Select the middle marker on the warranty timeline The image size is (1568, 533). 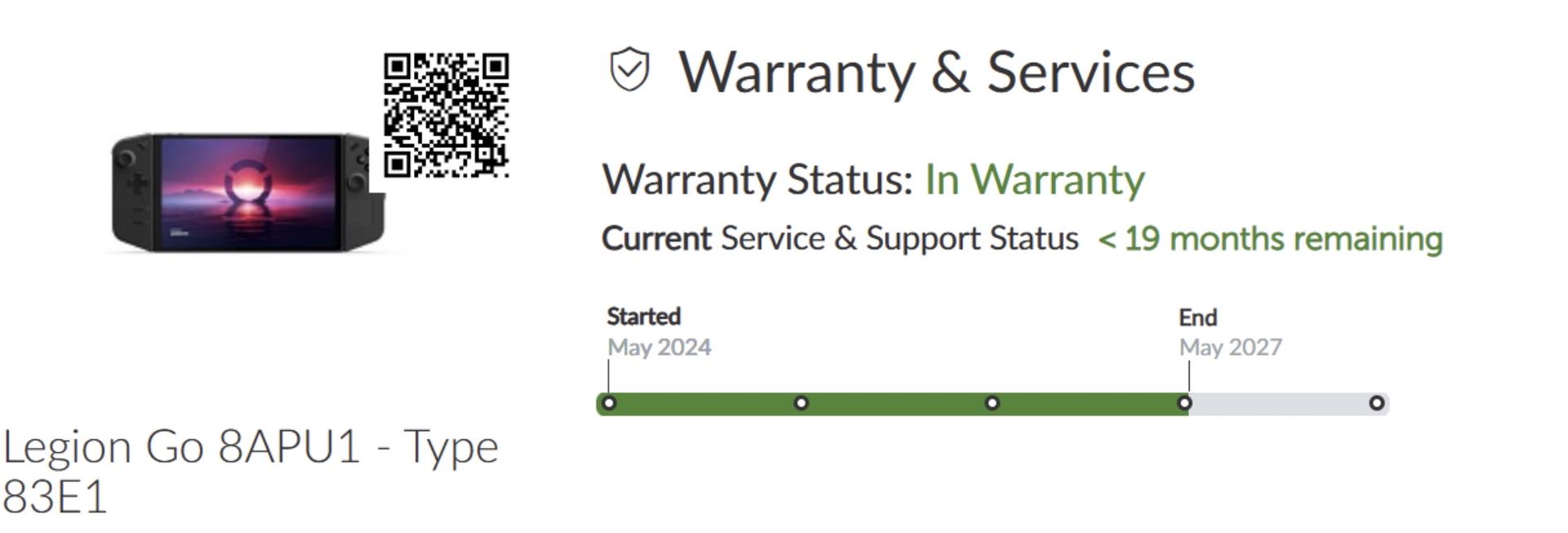tap(992, 403)
